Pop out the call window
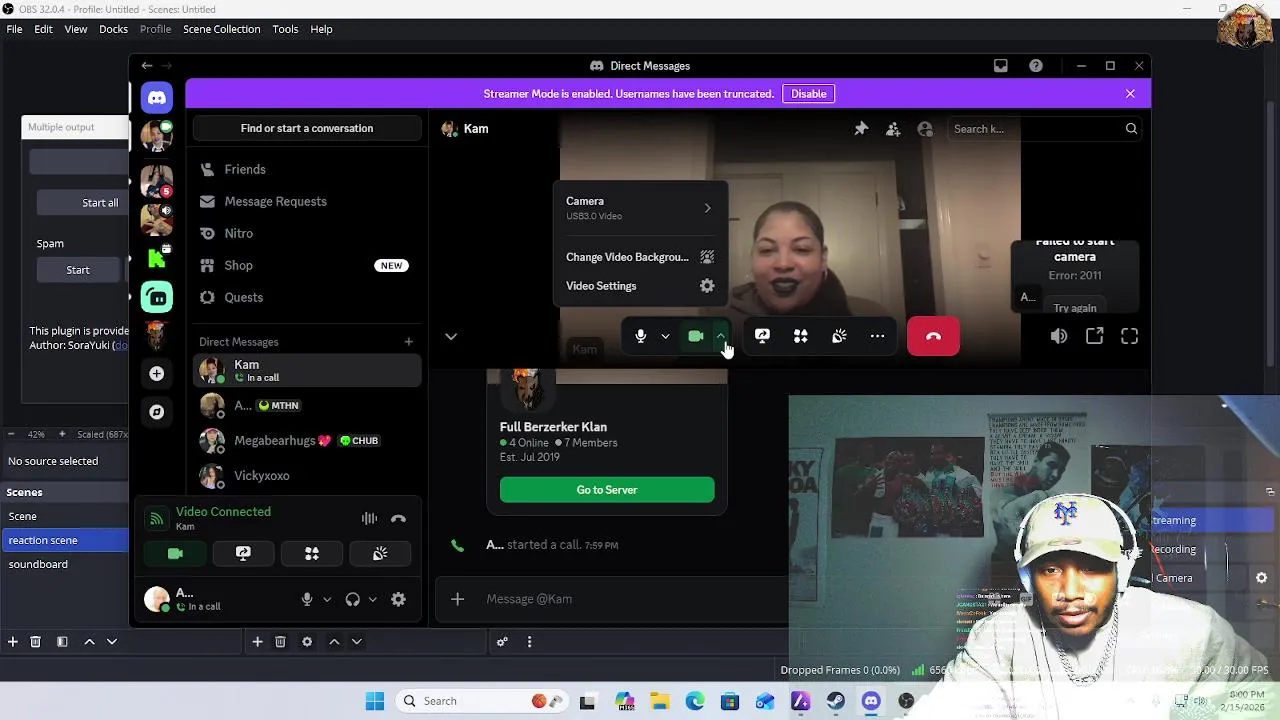1280x720 pixels. [1095, 337]
